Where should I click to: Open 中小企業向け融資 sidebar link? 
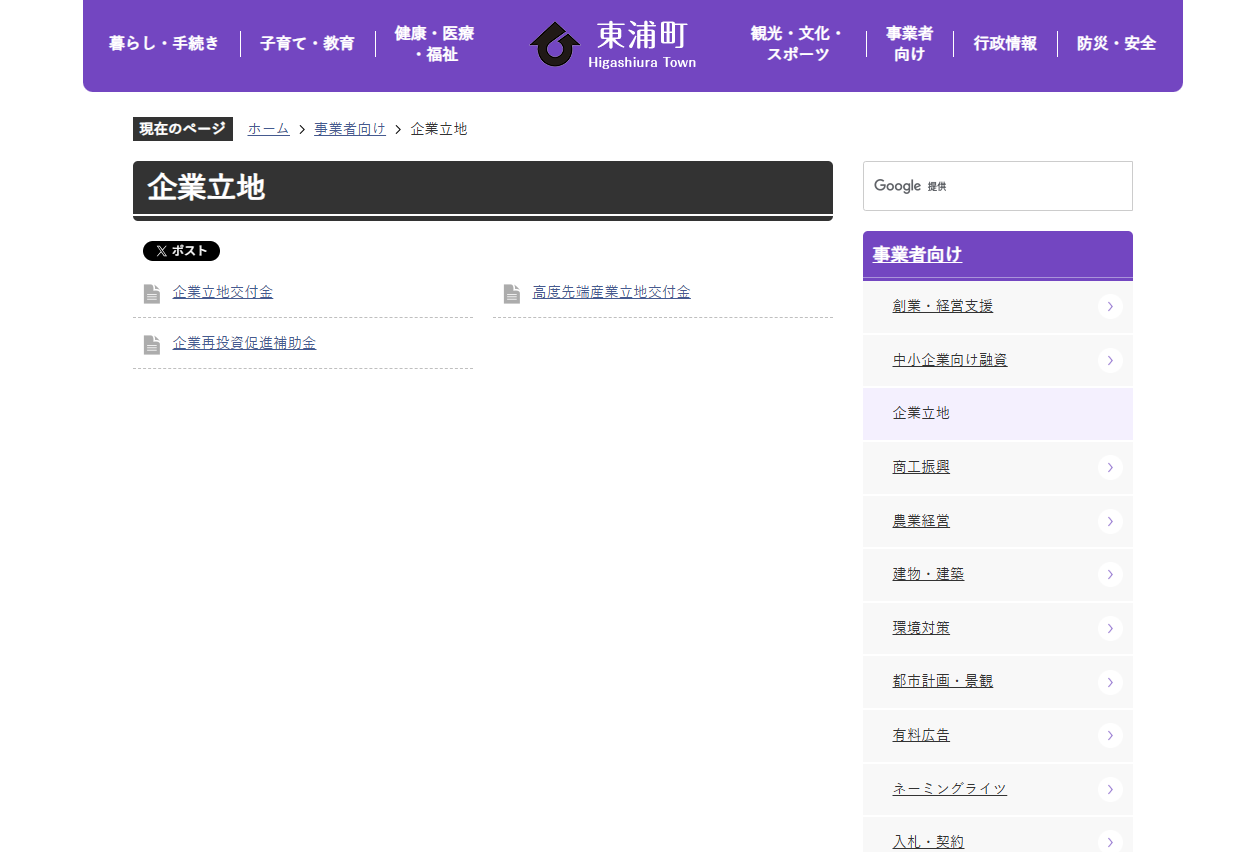pos(950,360)
